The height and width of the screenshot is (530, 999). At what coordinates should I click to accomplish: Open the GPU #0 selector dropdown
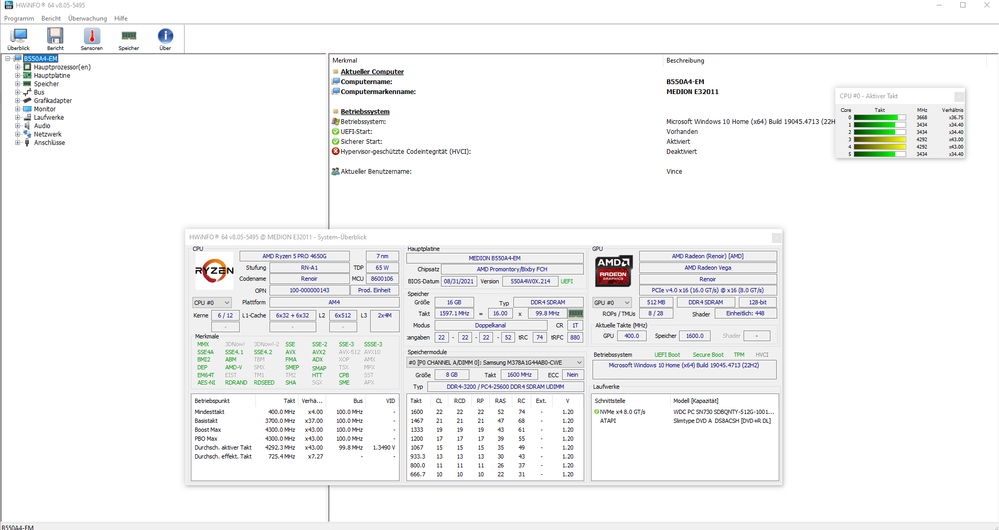tap(612, 303)
